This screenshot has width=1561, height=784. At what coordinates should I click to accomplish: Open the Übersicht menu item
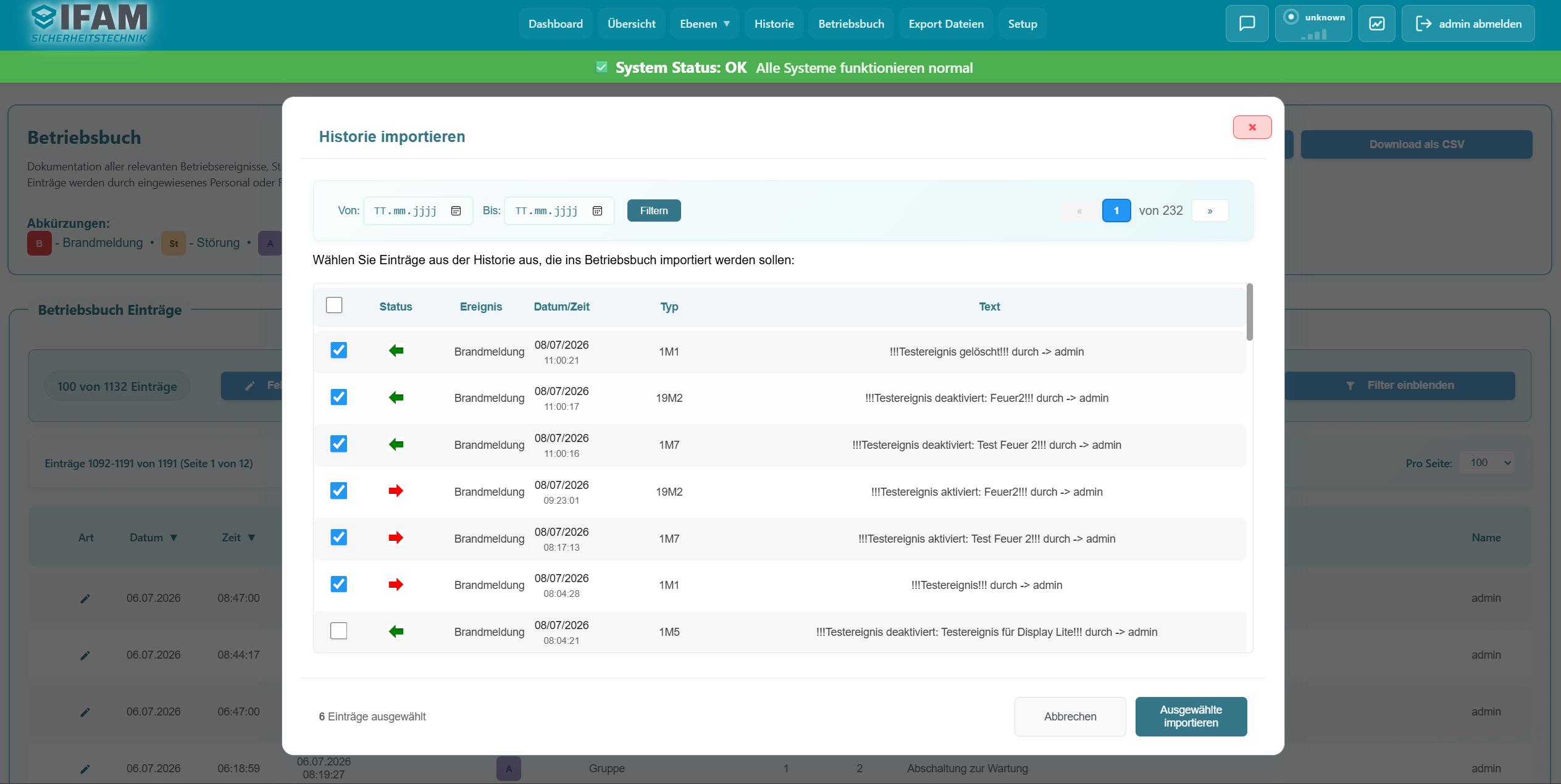tap(632, 23)
